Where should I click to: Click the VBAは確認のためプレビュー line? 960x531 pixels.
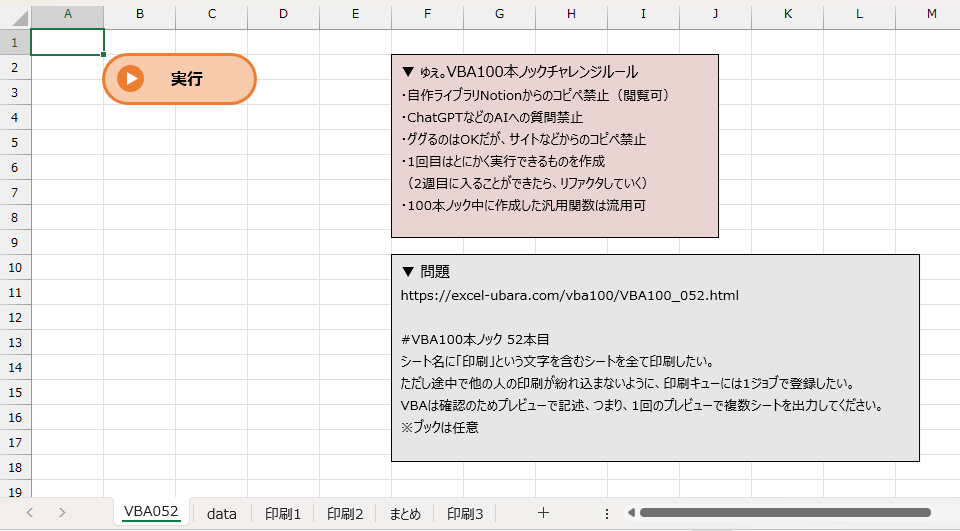click(x=642, y=405)
